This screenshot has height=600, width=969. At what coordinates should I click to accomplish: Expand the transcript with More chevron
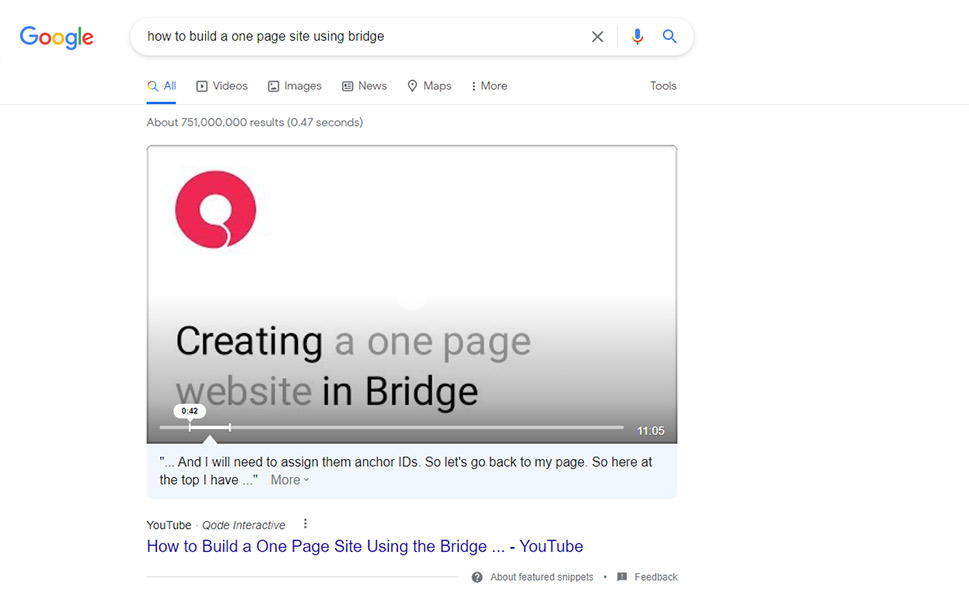click(290, 480)
